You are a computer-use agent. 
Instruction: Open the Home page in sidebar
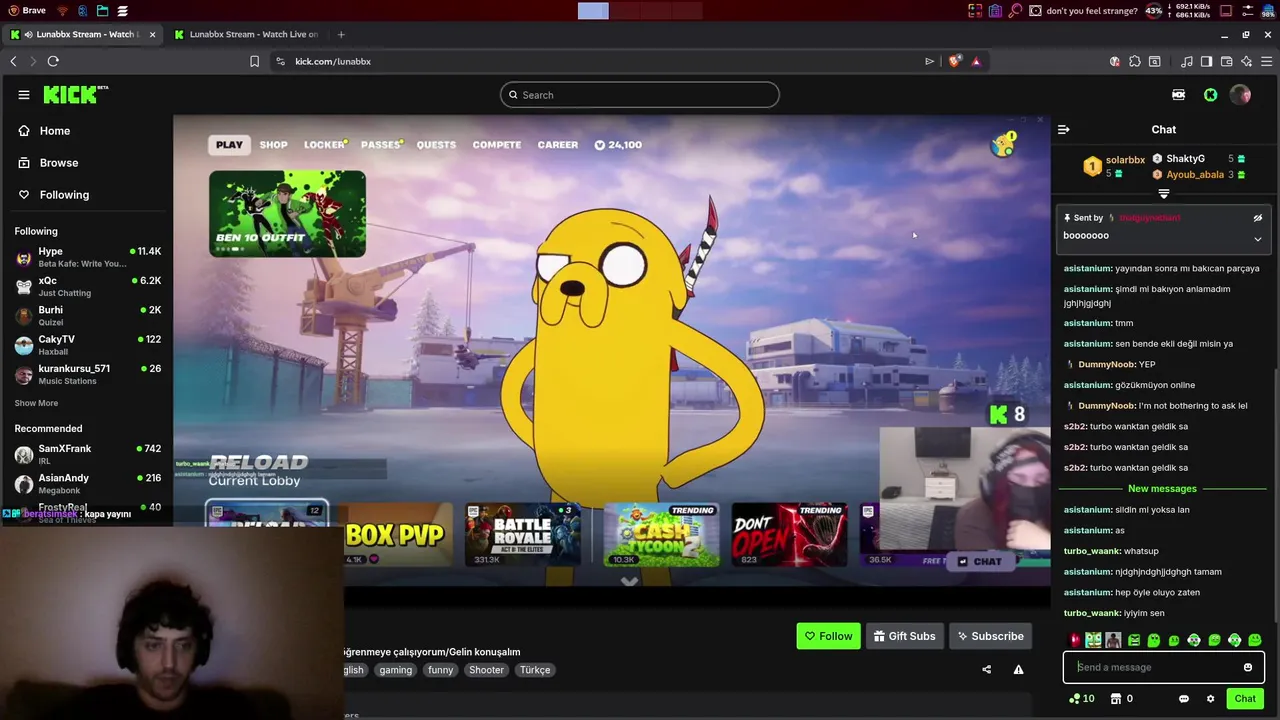click(86, 131)
